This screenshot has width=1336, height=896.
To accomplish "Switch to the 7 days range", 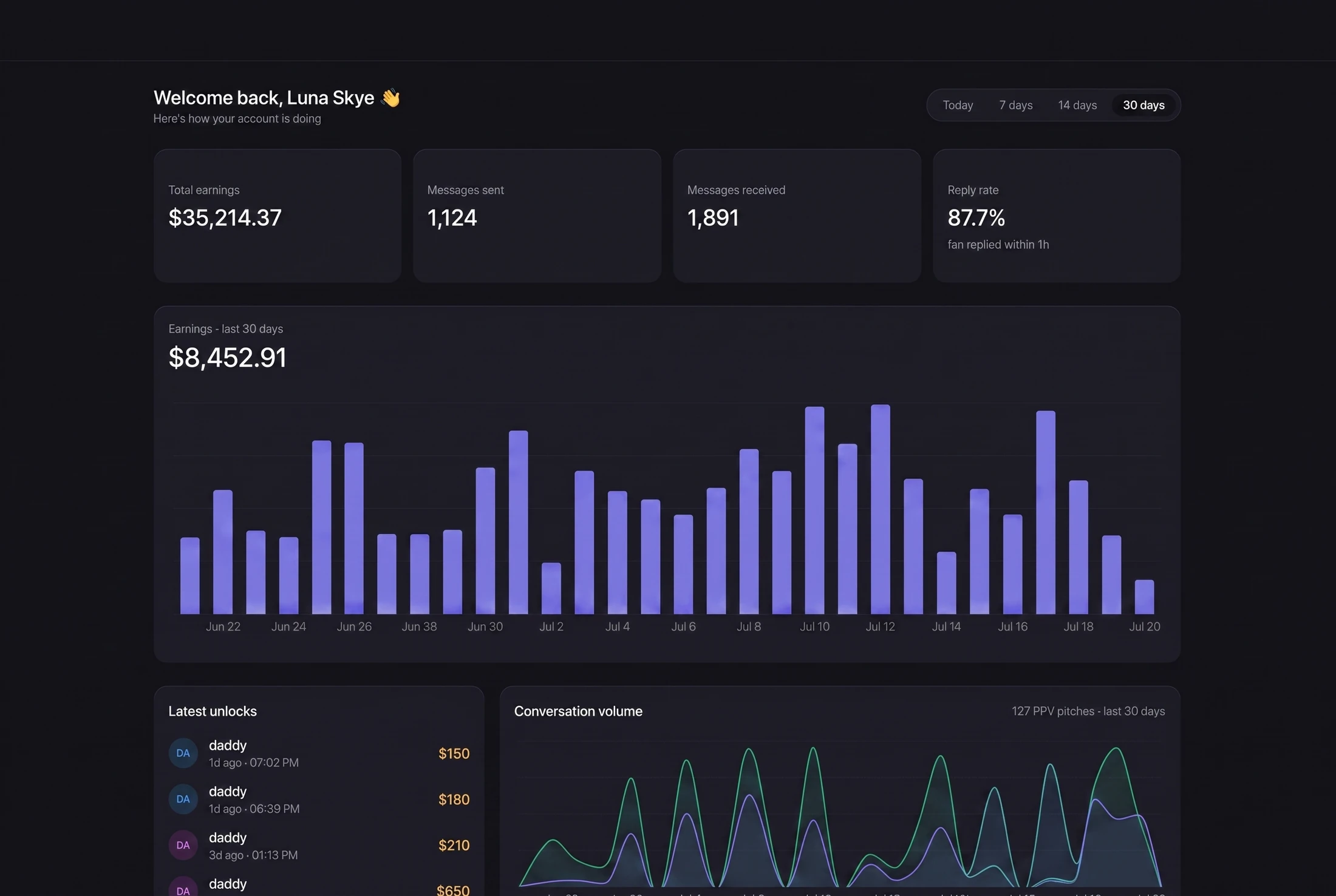I will 1016,105.
